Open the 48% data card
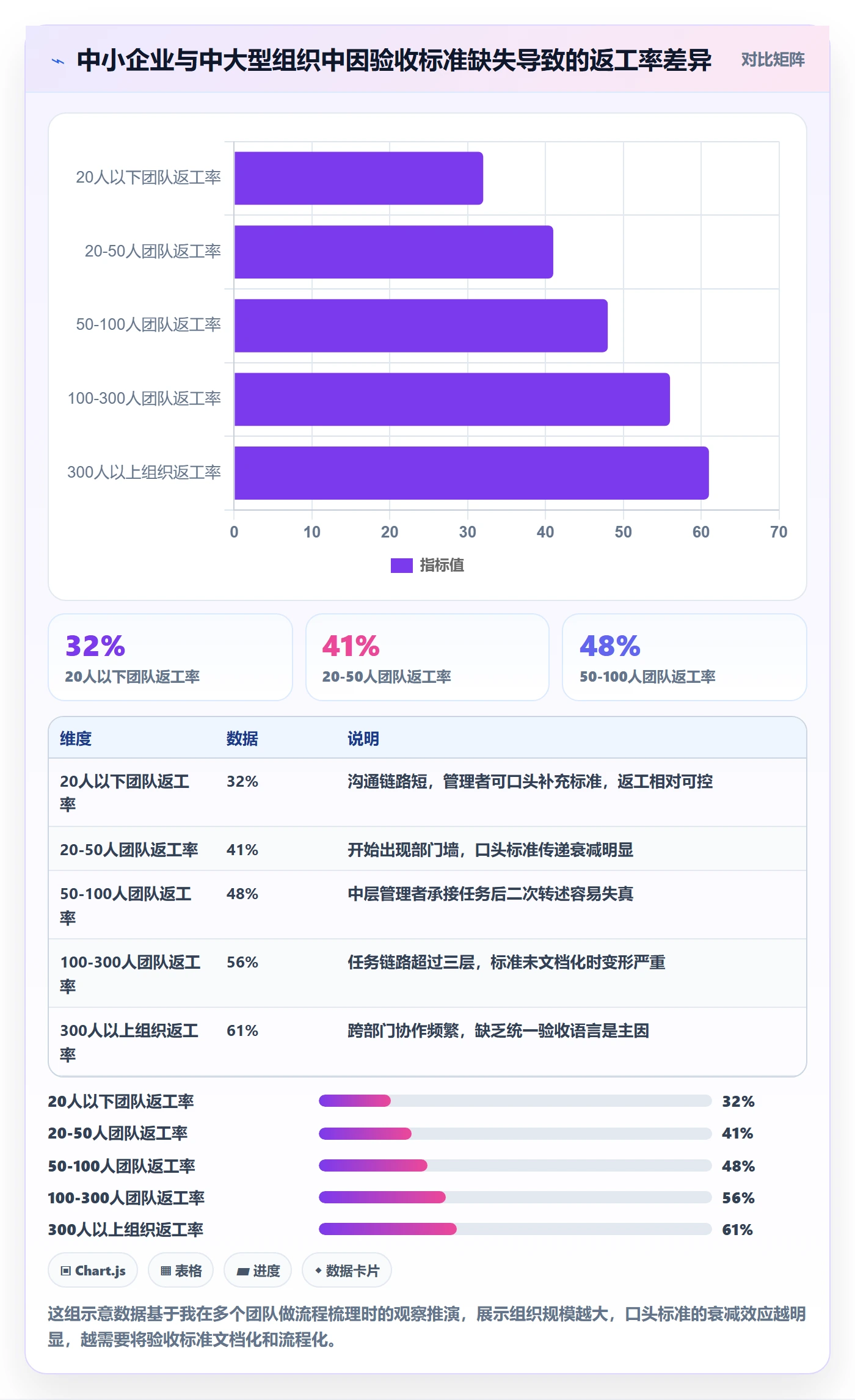 click(685, 657)
